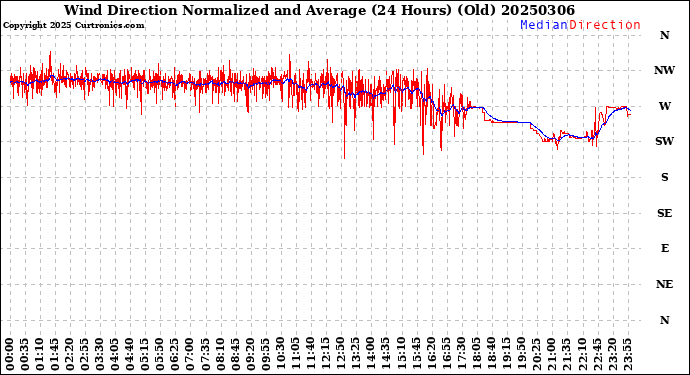Click the 09:55 time label
Viewport: 690px width, 375px height.
[x=265, y=354]
